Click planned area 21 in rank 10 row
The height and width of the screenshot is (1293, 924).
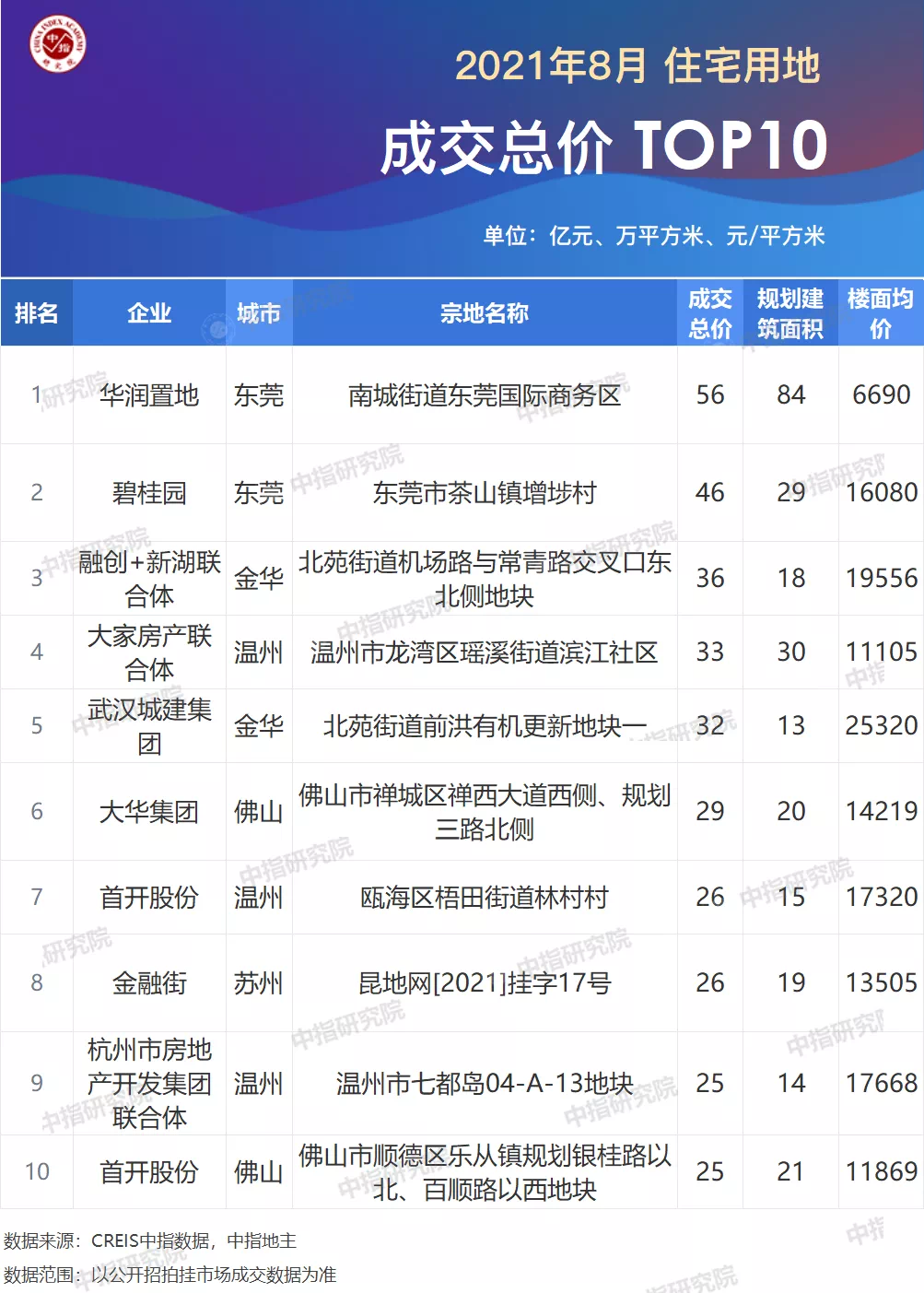click(x=791, y=1172)
